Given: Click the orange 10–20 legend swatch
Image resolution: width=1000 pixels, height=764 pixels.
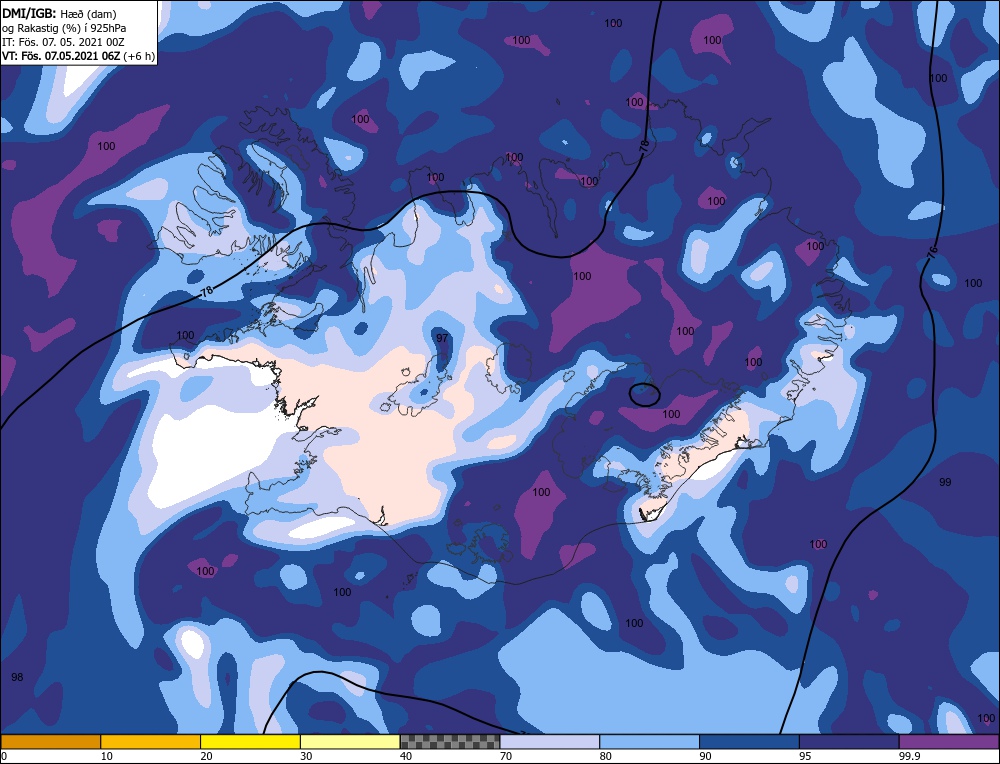Looking at the screenshot, I should coord(151,741).
